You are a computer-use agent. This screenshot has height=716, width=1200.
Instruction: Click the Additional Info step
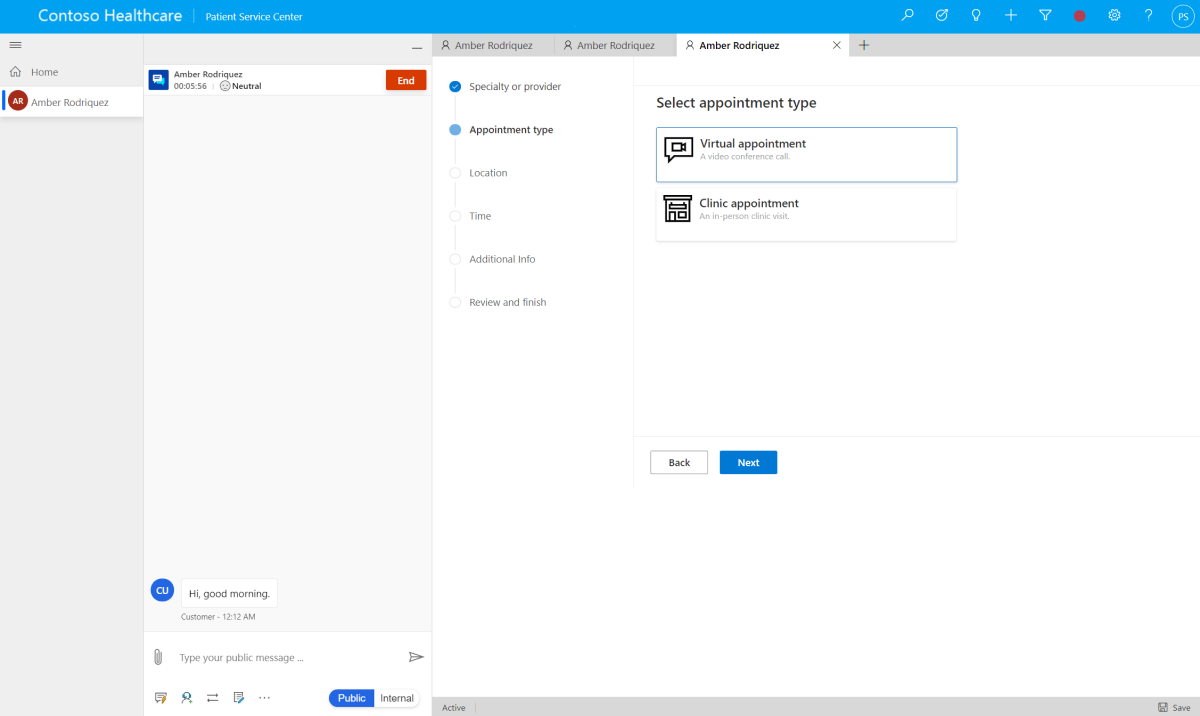[x=502, y=259]
